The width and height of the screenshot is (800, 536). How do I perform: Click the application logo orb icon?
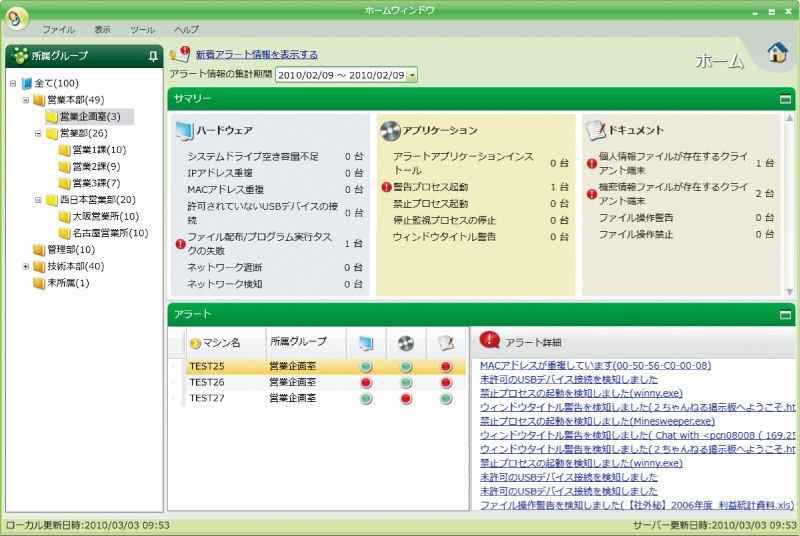pyautogui.click(x=17, y=19)
